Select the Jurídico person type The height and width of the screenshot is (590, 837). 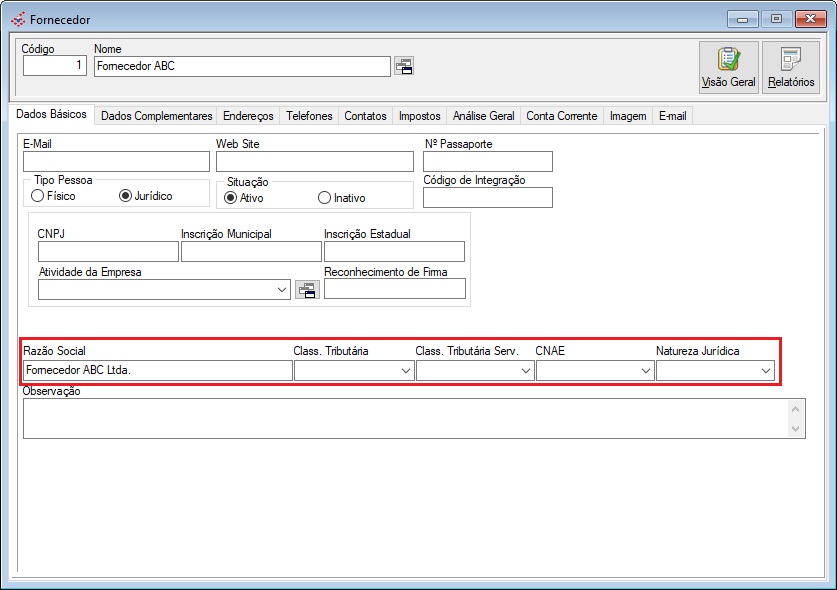tap(125, 197)
